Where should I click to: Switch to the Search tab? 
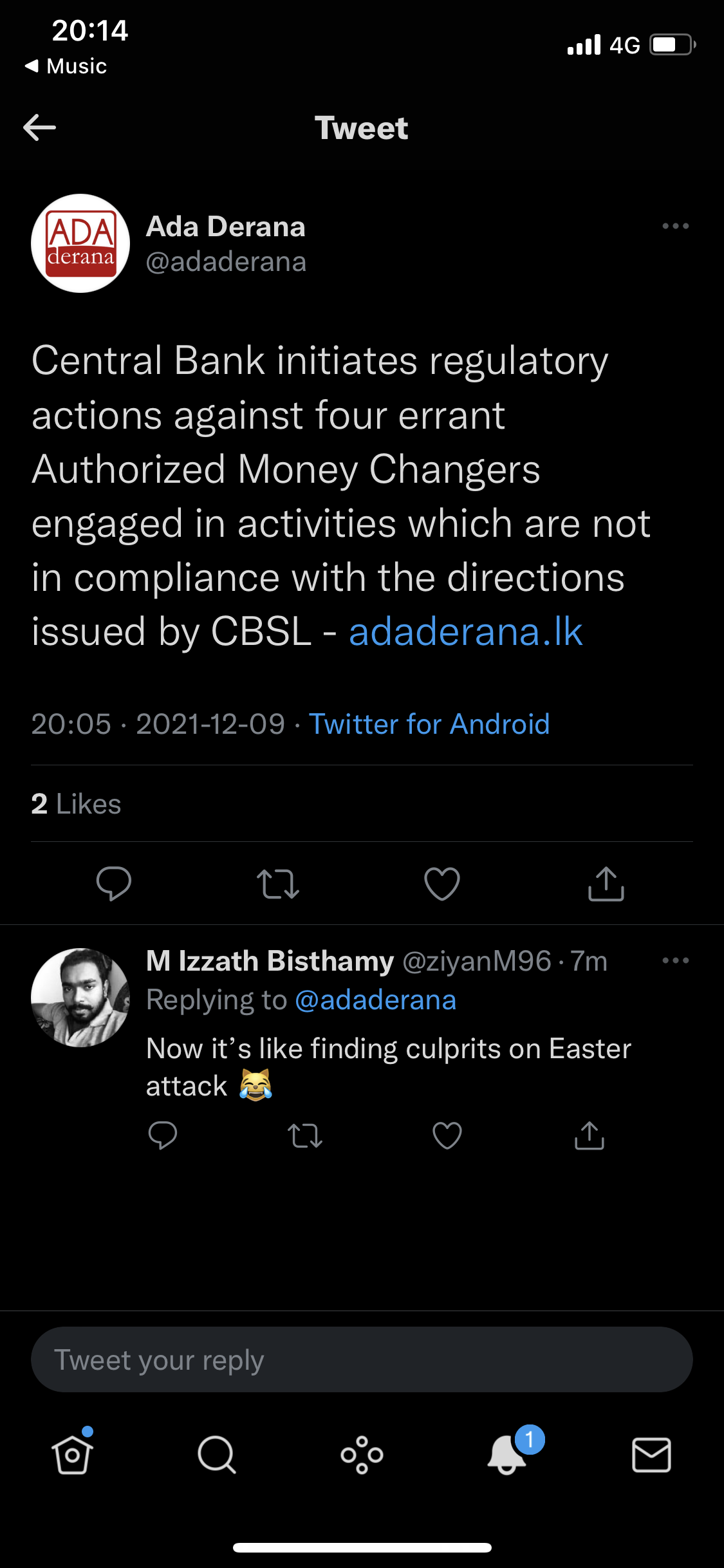(217, 1455)
